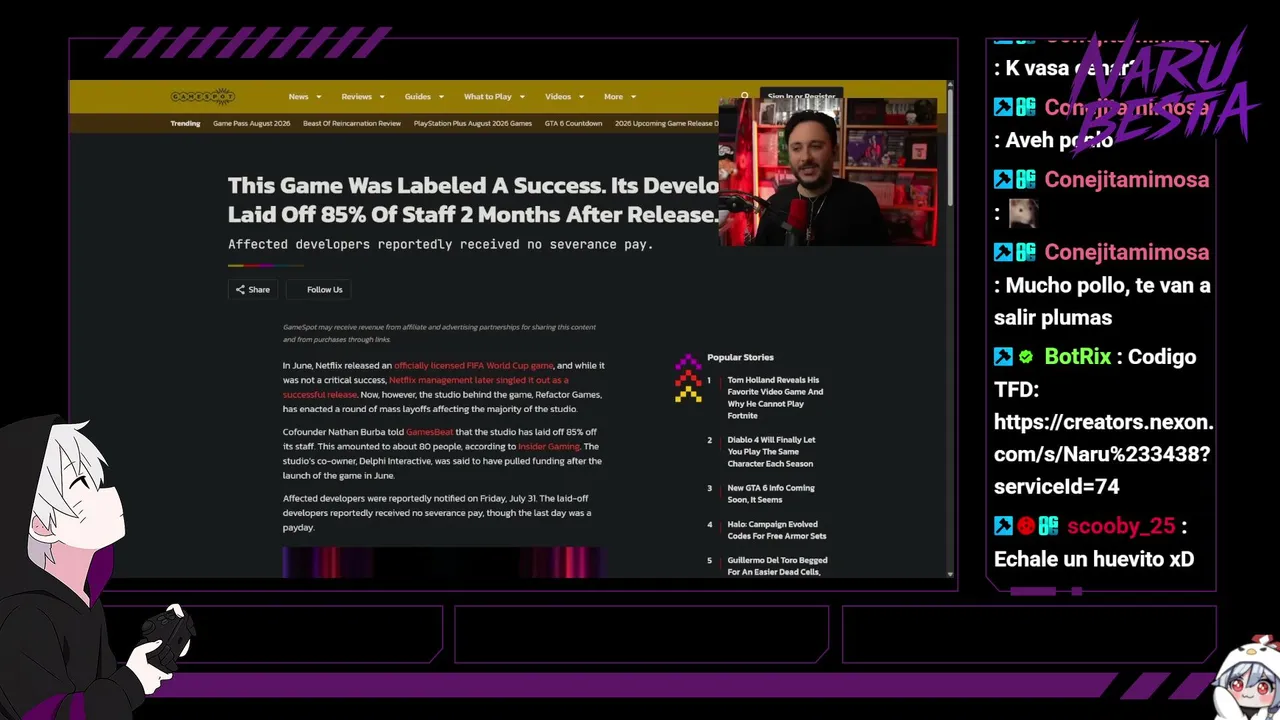
Task: Open GTA 6 Countdown trending link
Action: [x=573, y=124]
